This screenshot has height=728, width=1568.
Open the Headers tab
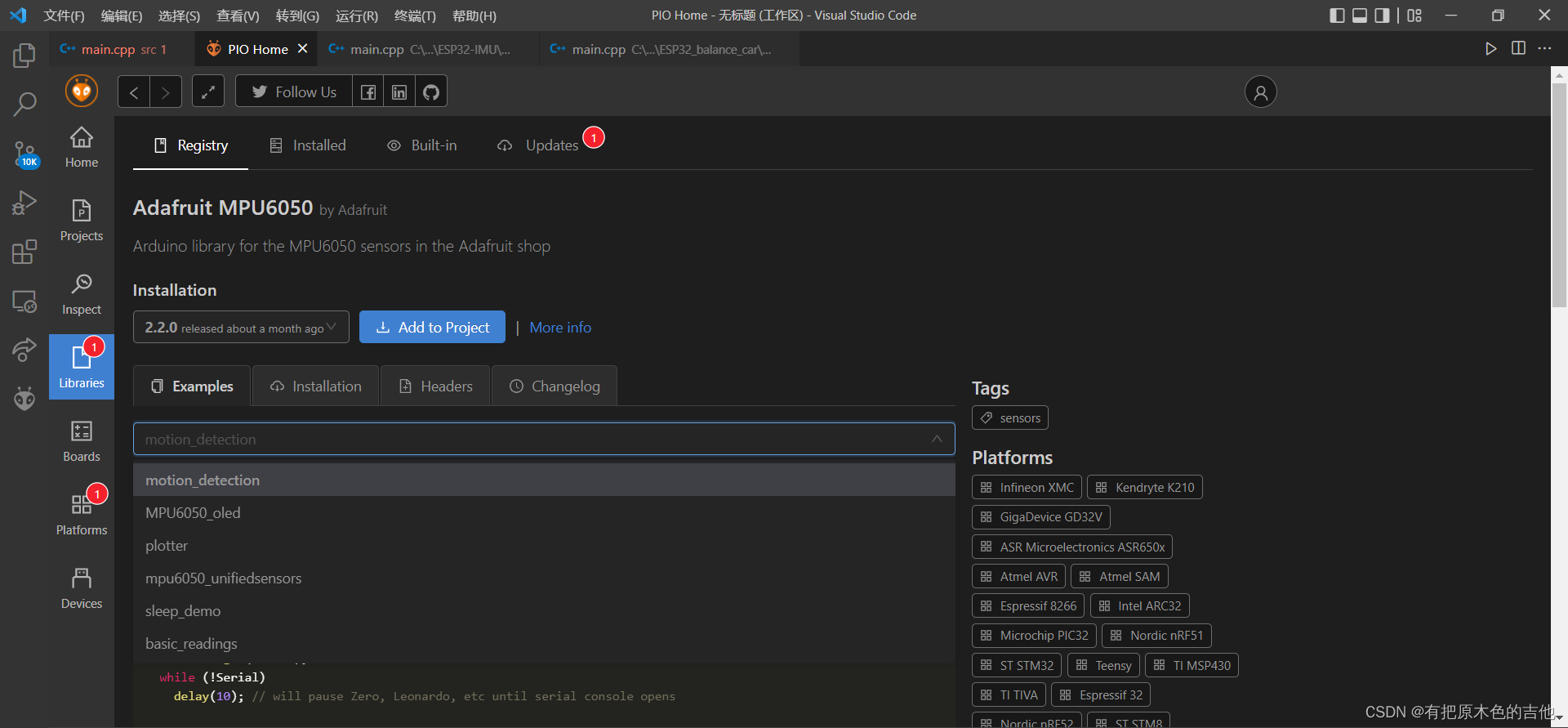click(x=436, y=386)
